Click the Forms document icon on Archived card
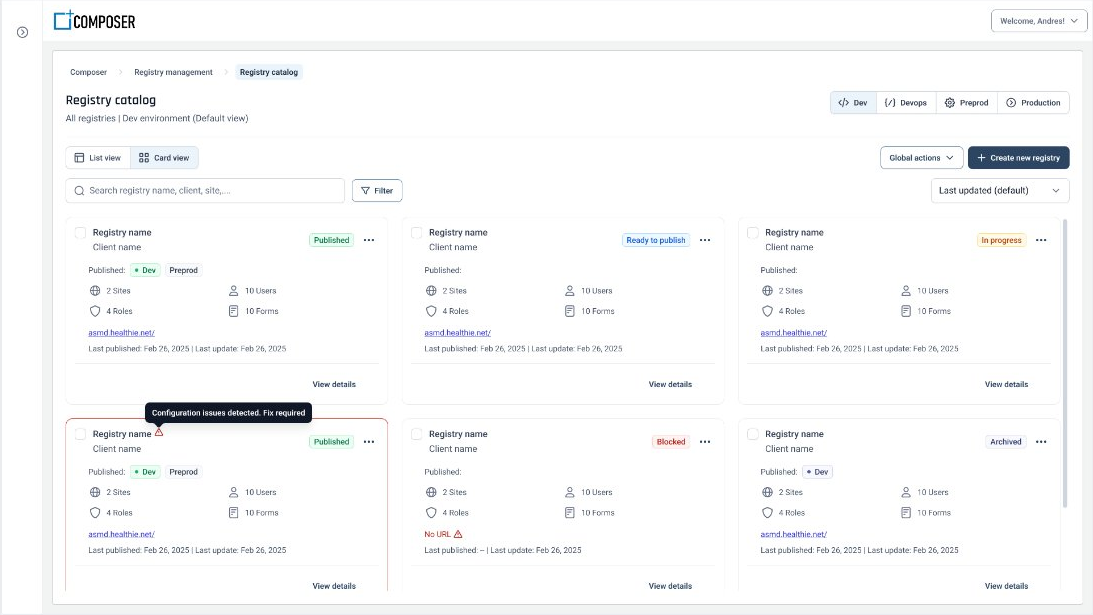Viewport: 1093px width, 615px height. pos(905,512)
